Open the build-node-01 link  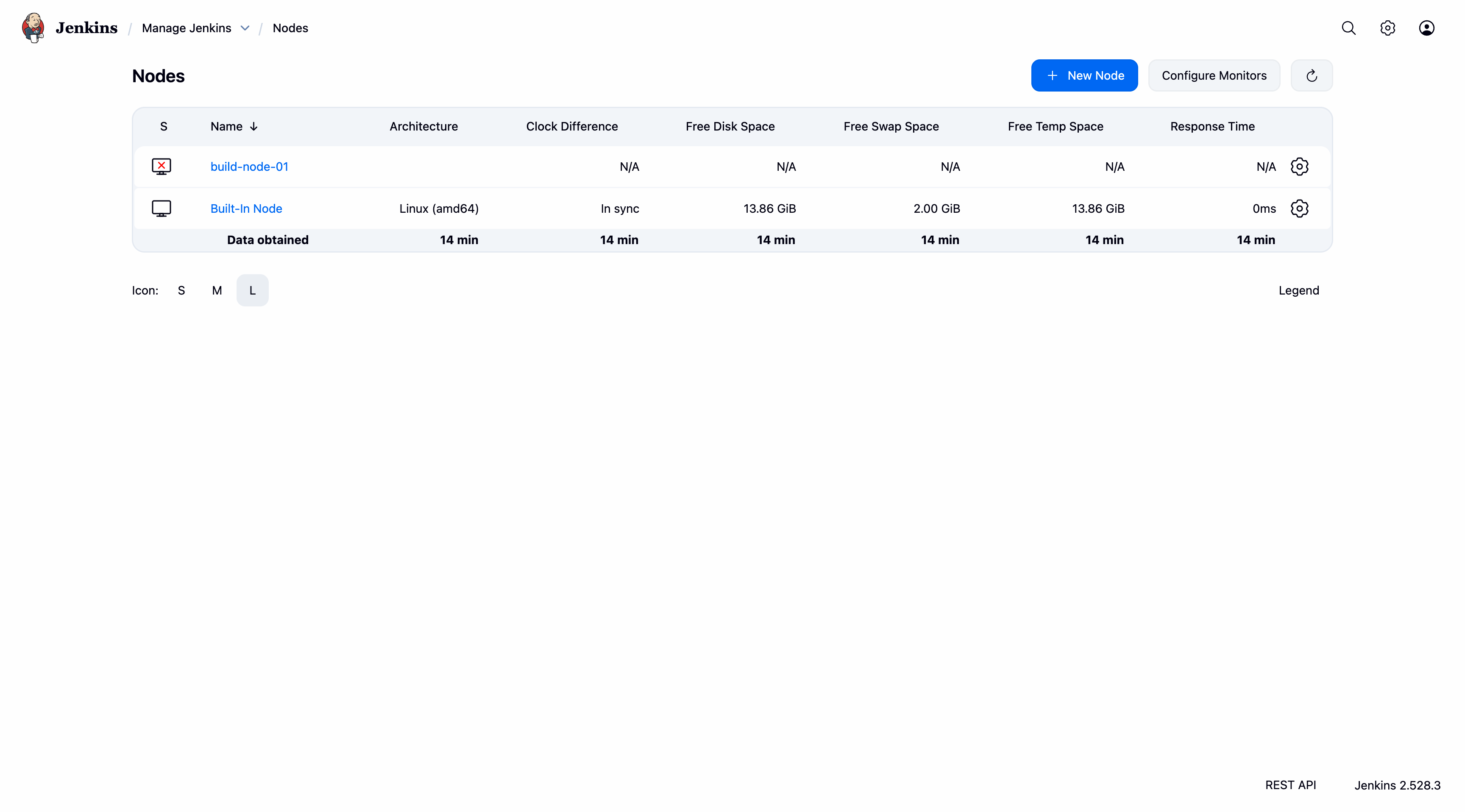249,167
